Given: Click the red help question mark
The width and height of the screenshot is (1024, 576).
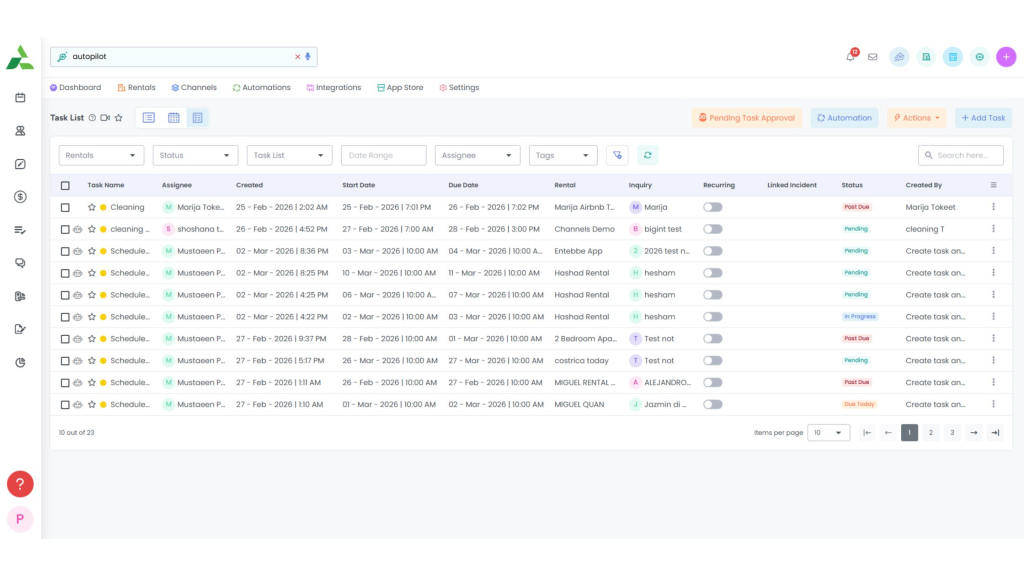Looking at the screenshot, I should (20, 484).
